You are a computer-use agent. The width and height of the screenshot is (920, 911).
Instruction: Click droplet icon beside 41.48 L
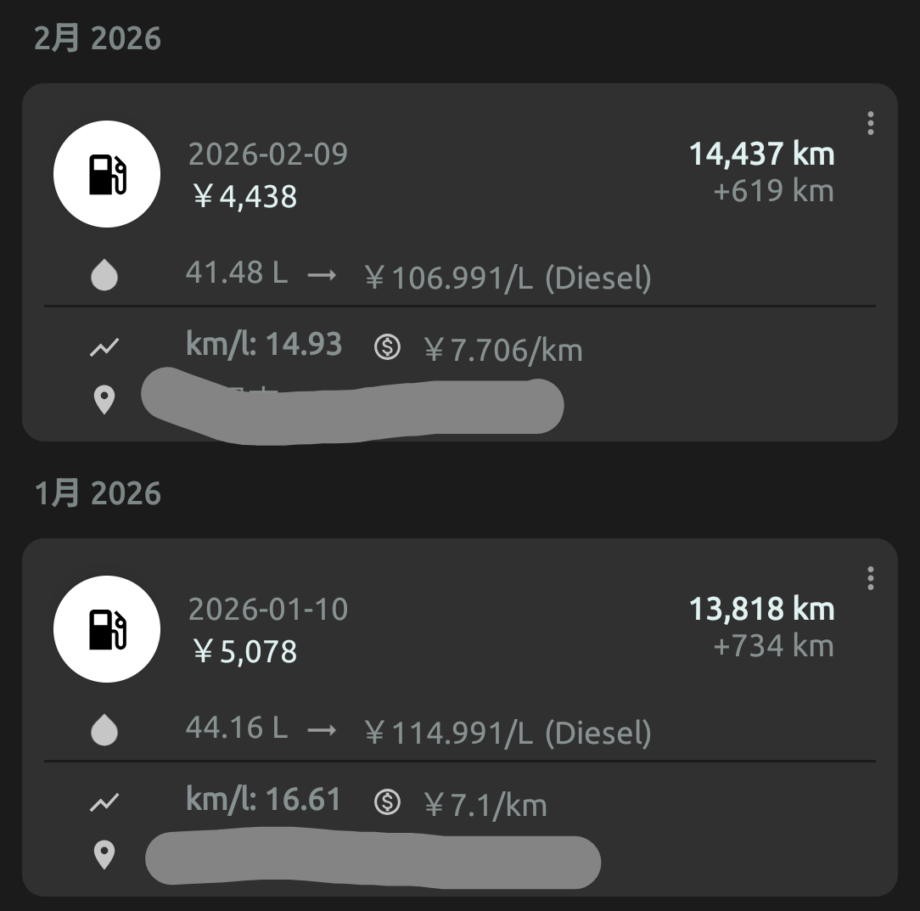click(x=104, y=276)
